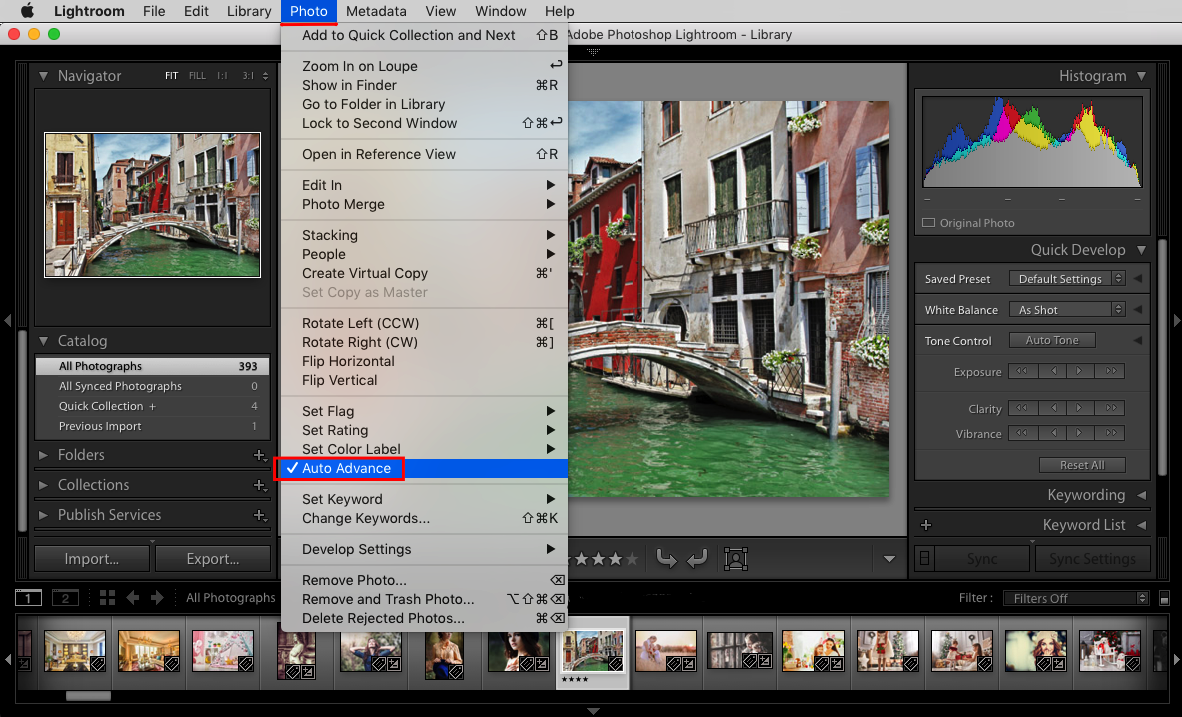The height and width of the screenshot is (717, 1182).
Task: Open the Filter dropdown Filters Off
Action: [x=1076, y=598]
